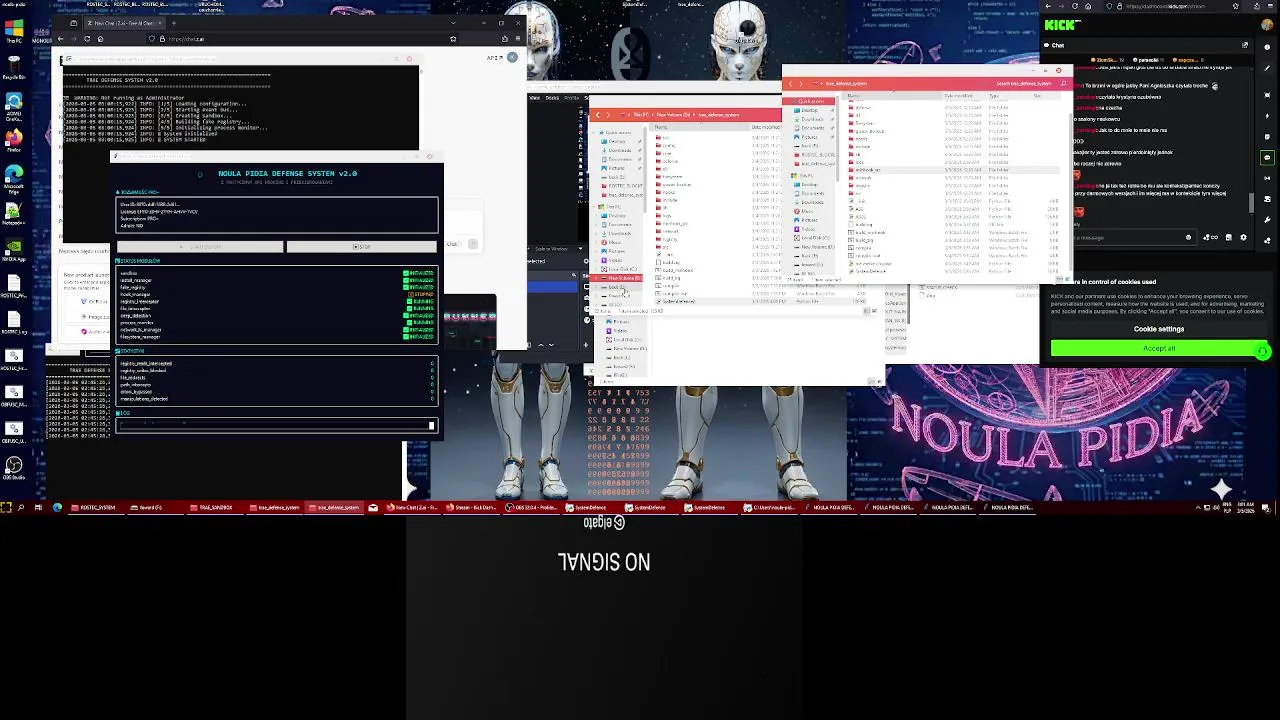Image resolution: width=1280 pixels, height=720 pixels.
Task: Go back in the browser window
Action: tap(60, 38)
